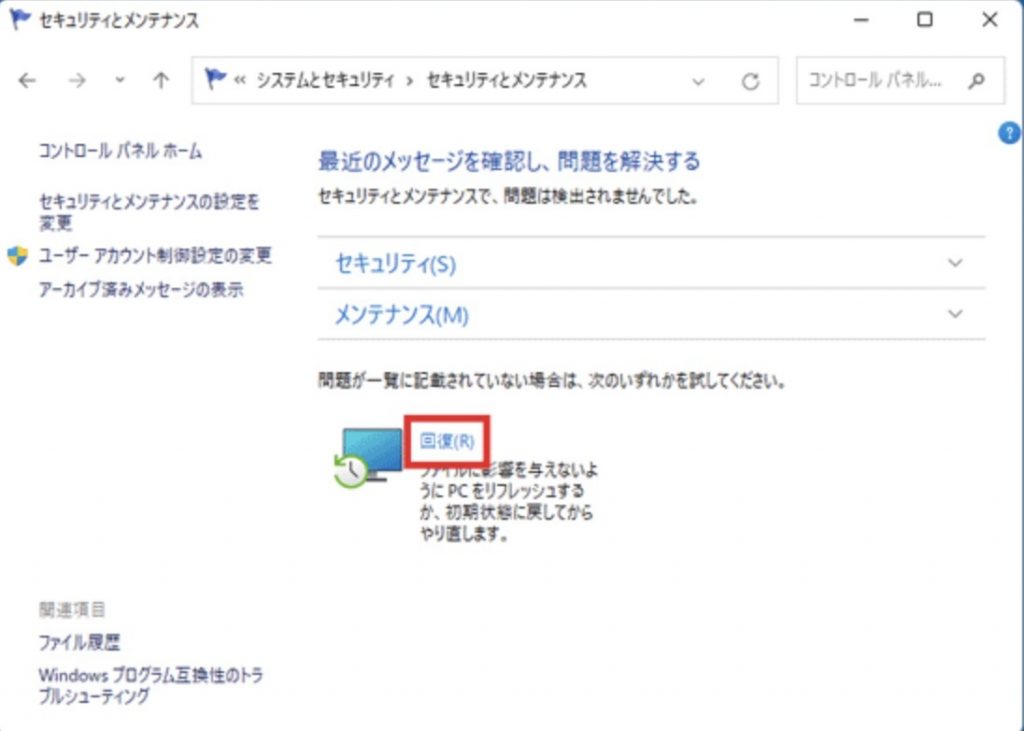Image resolution: width=1024 pixels, height=731 pixels.
Task: Expand the セキュリティ(S) section header
Action: (651, 263)
